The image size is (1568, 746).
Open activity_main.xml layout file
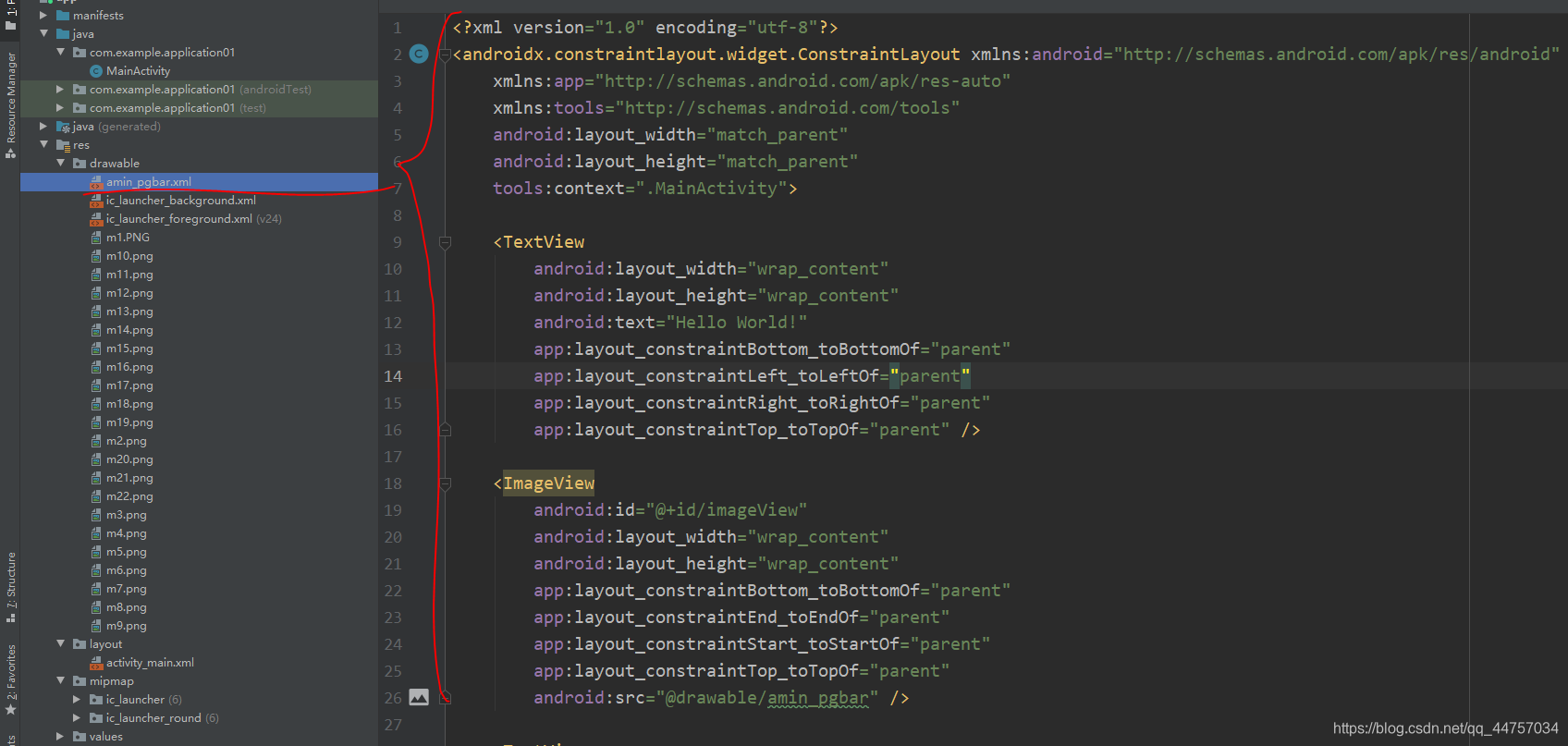(150, 663)
